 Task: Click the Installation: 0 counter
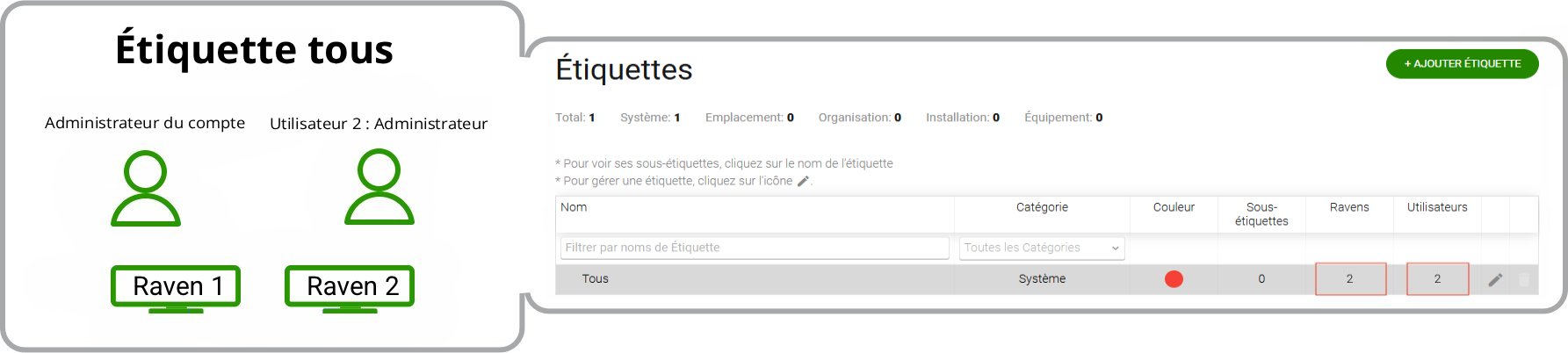tap(963, 118)
